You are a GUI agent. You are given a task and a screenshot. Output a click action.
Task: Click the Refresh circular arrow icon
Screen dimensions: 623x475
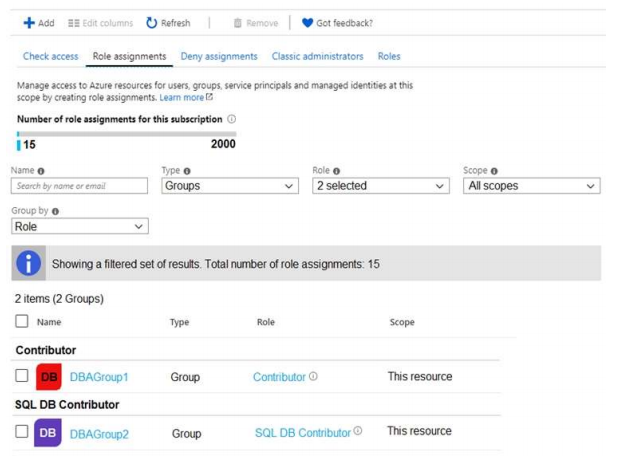[151, 23]
